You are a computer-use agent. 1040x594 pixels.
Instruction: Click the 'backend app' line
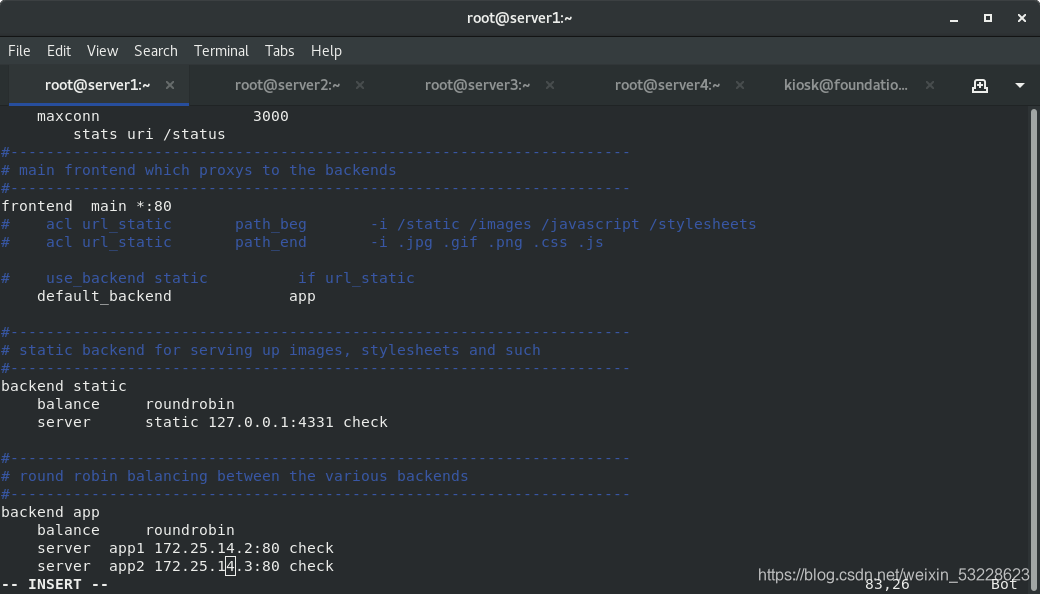point(50,512)
